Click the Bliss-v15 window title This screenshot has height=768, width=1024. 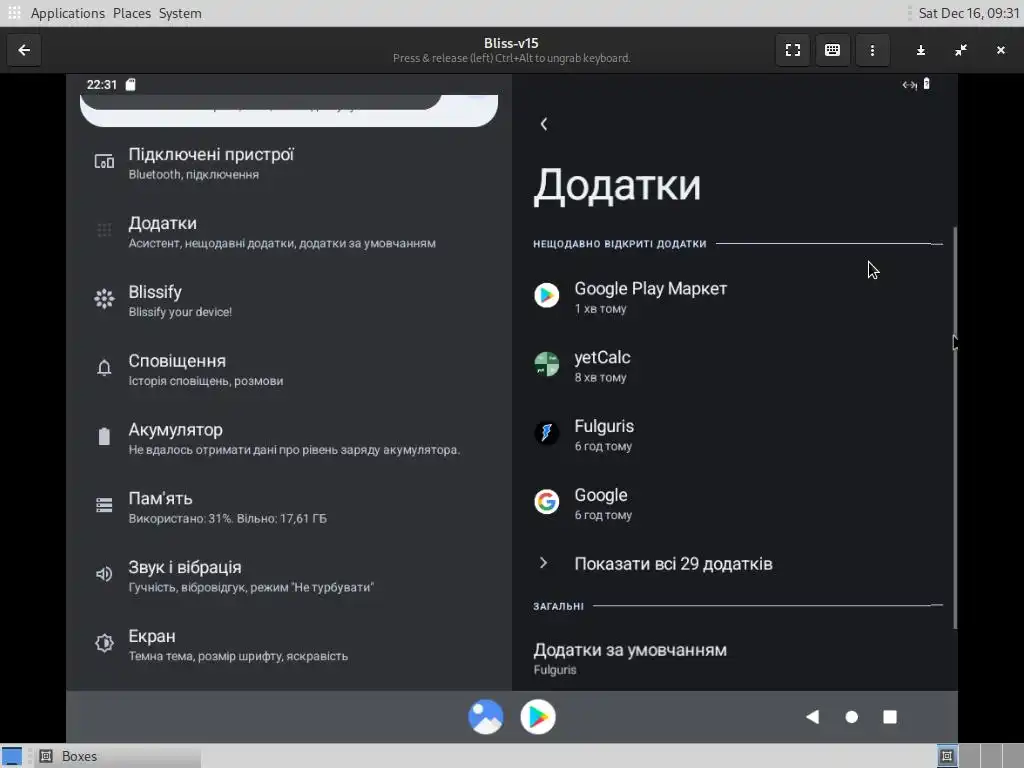[511, 43]
